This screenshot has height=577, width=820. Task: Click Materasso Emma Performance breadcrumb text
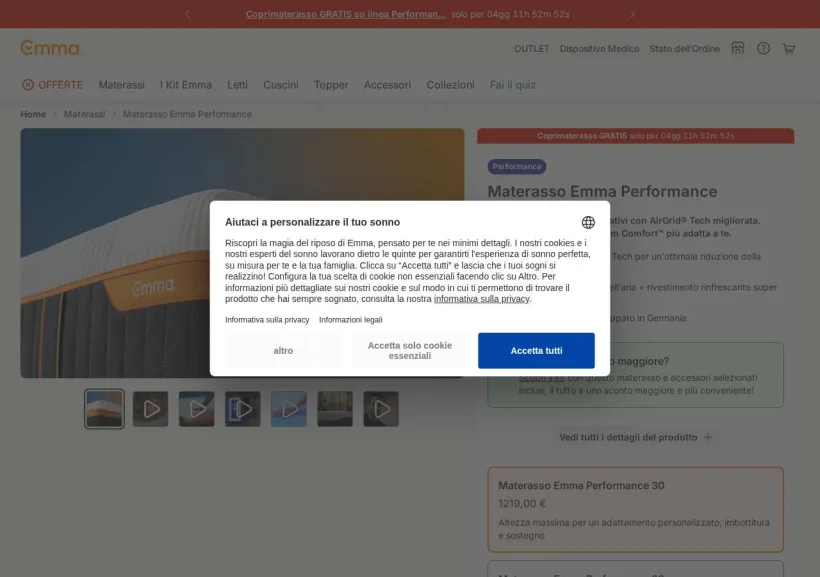[x=187, y=114]
